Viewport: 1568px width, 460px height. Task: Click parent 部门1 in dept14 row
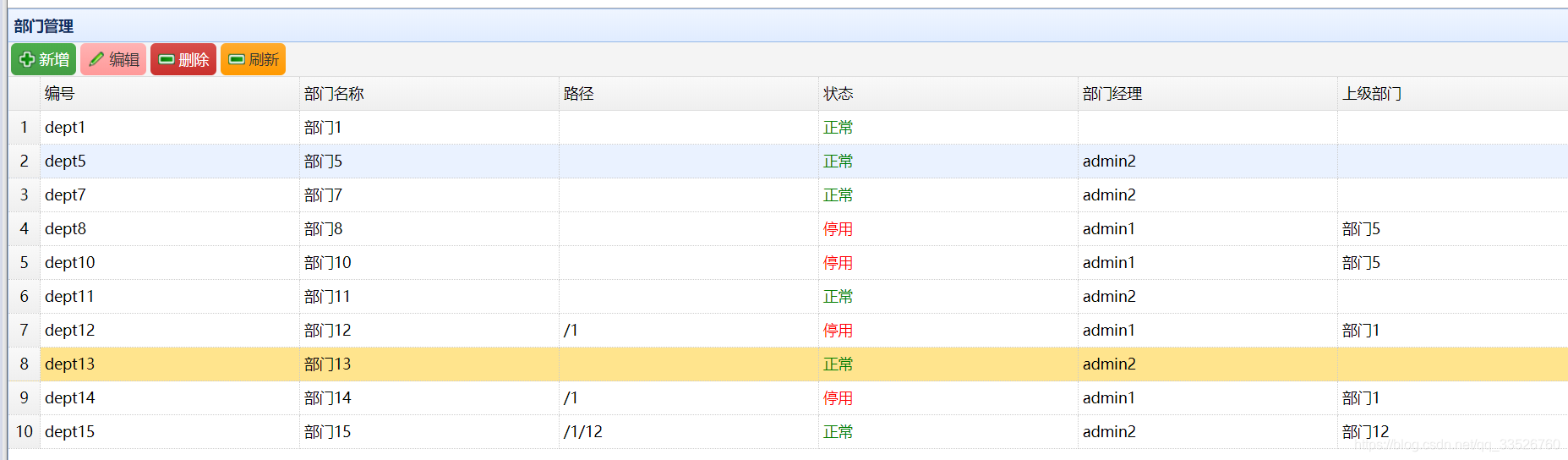point(1361,397)
